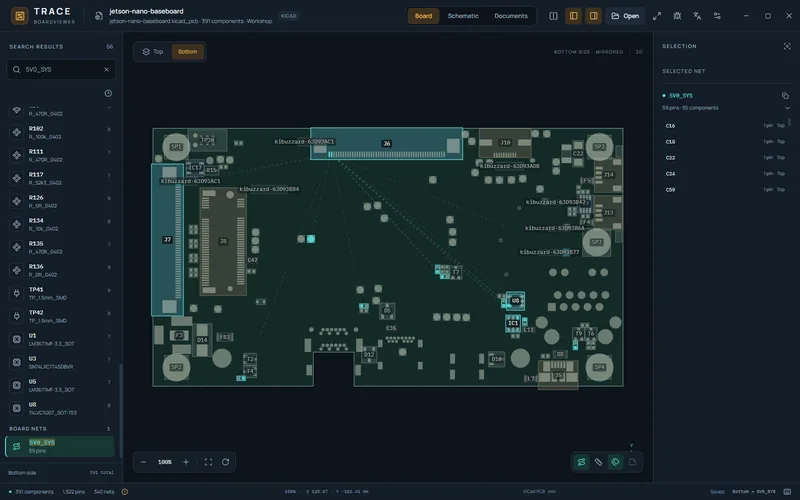This screenshot has width=800, height=500.
Task: Select C34 in selected net list
Action: pos(724,173)
